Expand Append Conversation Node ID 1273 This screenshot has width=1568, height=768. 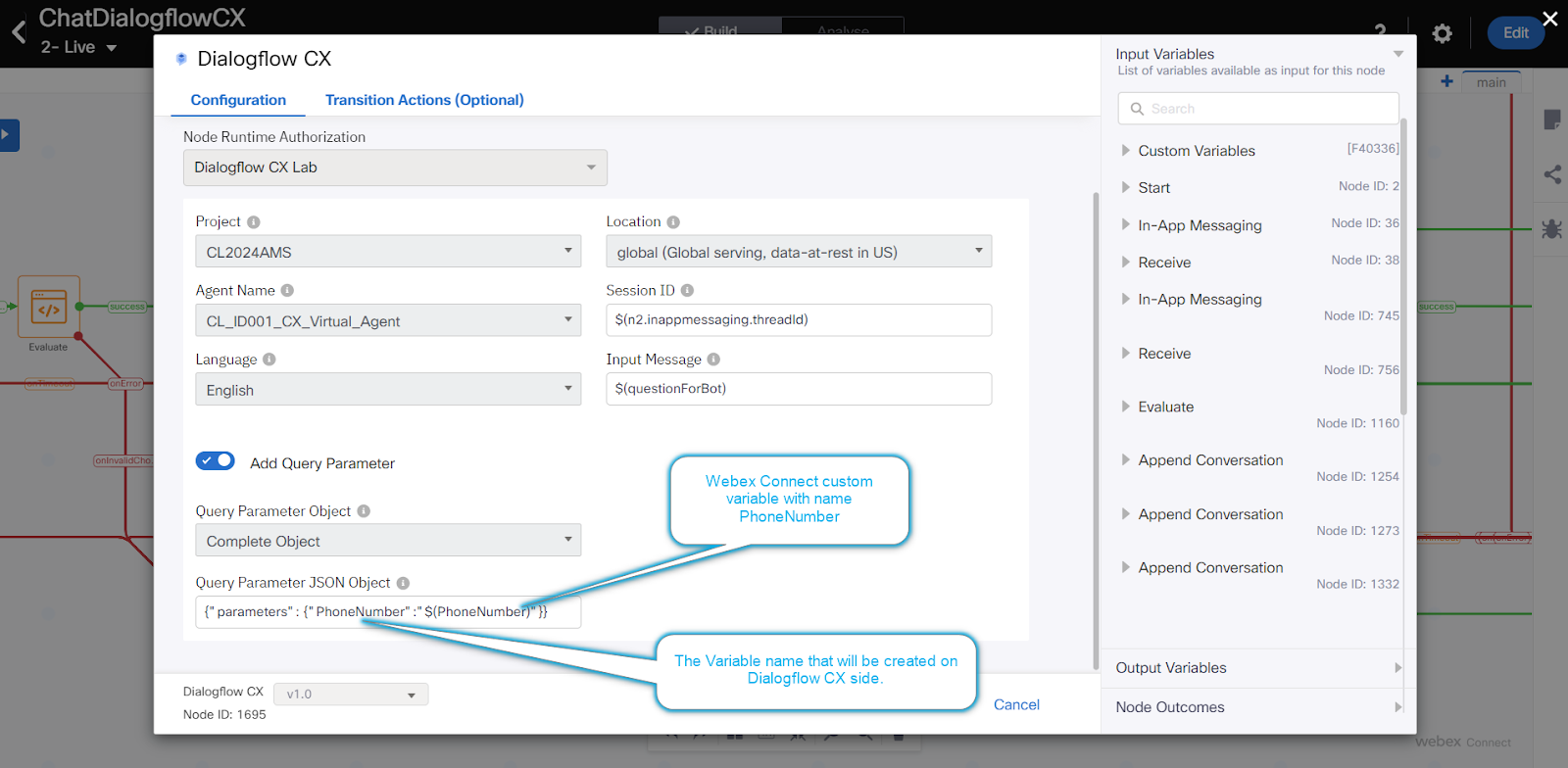[x=1126, y=513]
